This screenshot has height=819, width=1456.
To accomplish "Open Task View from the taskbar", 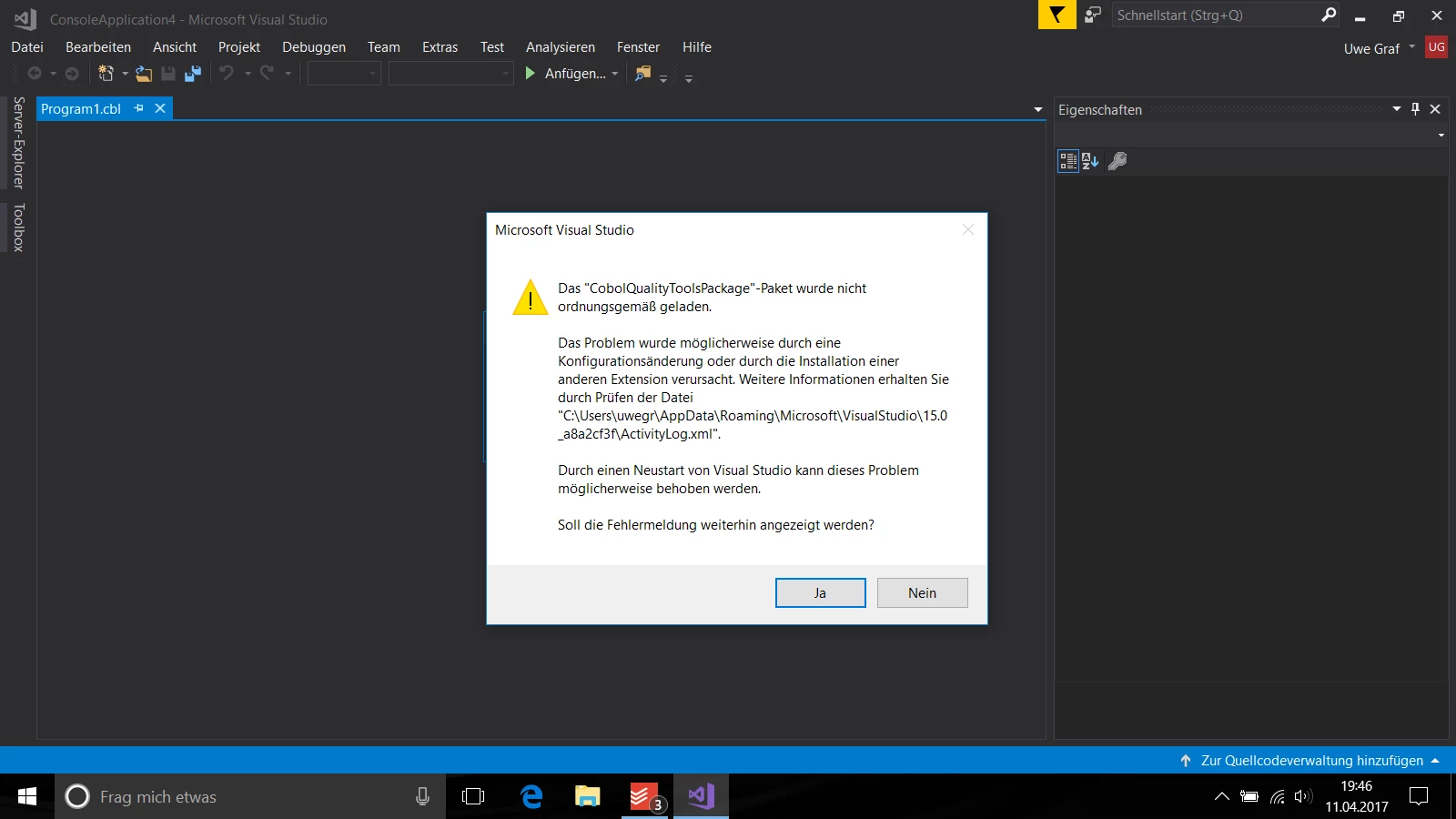I will pyautogui.click(x=473, y=797).
